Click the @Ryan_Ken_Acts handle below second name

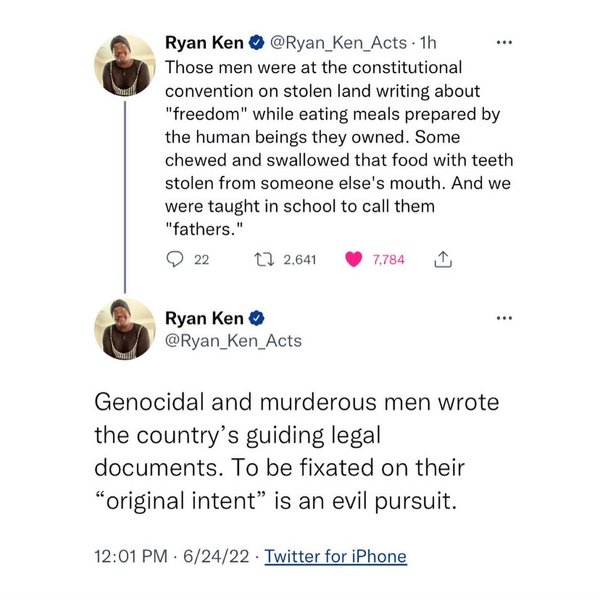(232, 341)
